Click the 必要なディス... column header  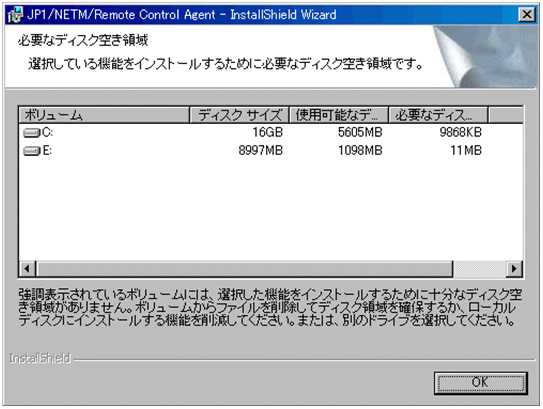[x=438, y=115]
